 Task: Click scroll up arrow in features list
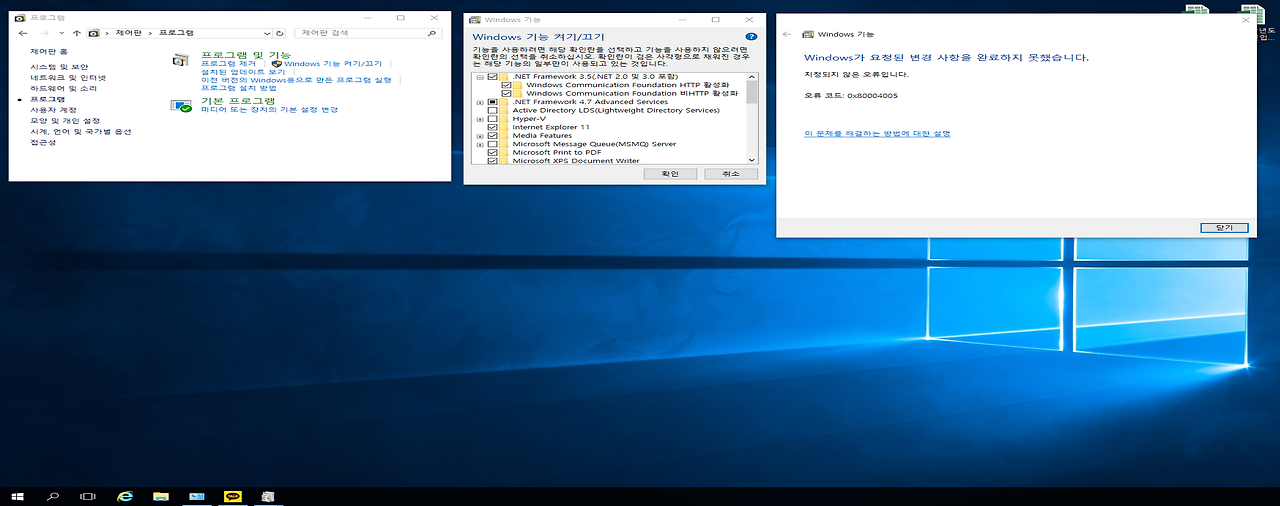[x=752, y=77]
